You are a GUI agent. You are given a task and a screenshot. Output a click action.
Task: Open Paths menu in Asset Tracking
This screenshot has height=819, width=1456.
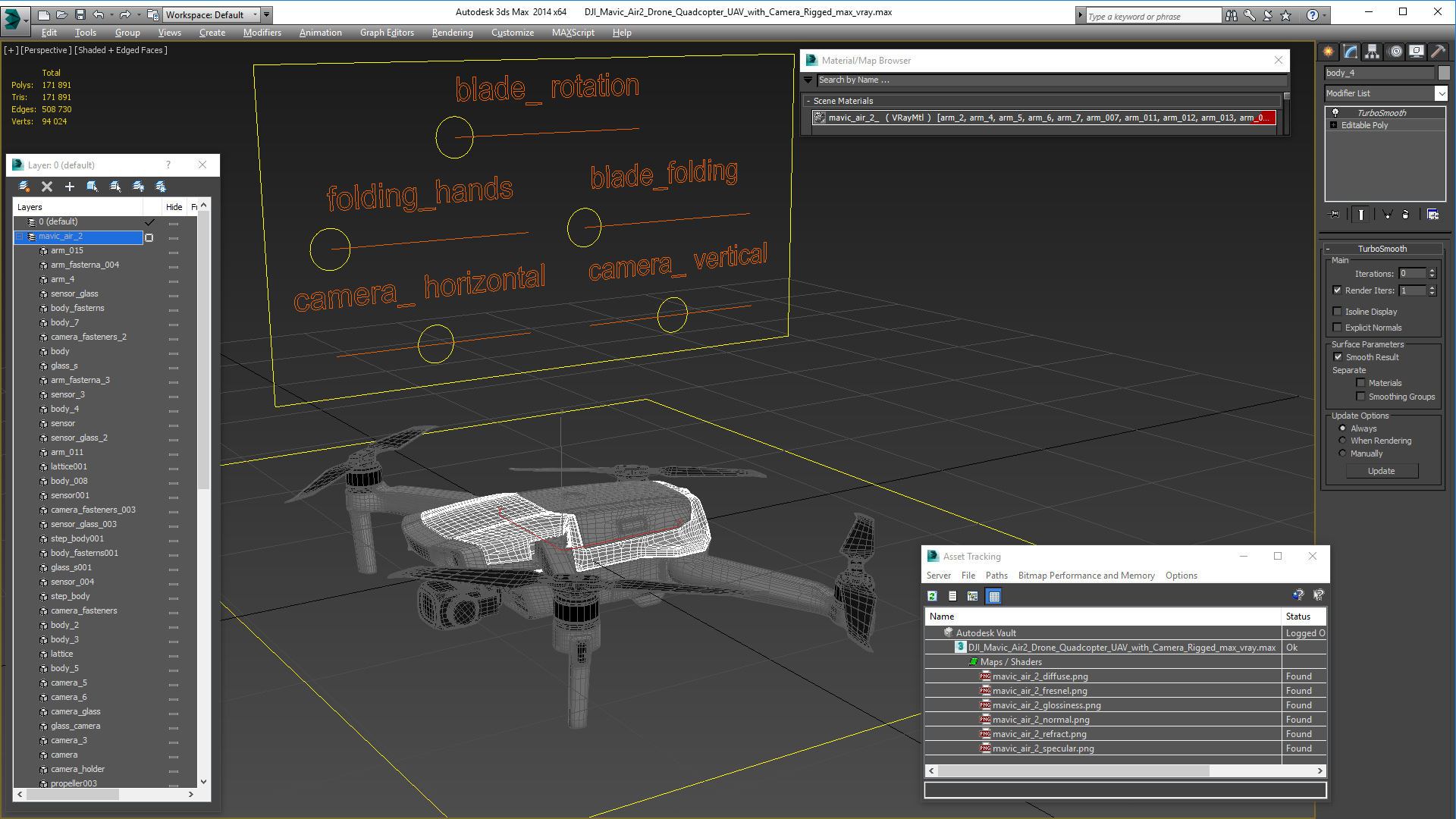(996, 576)
